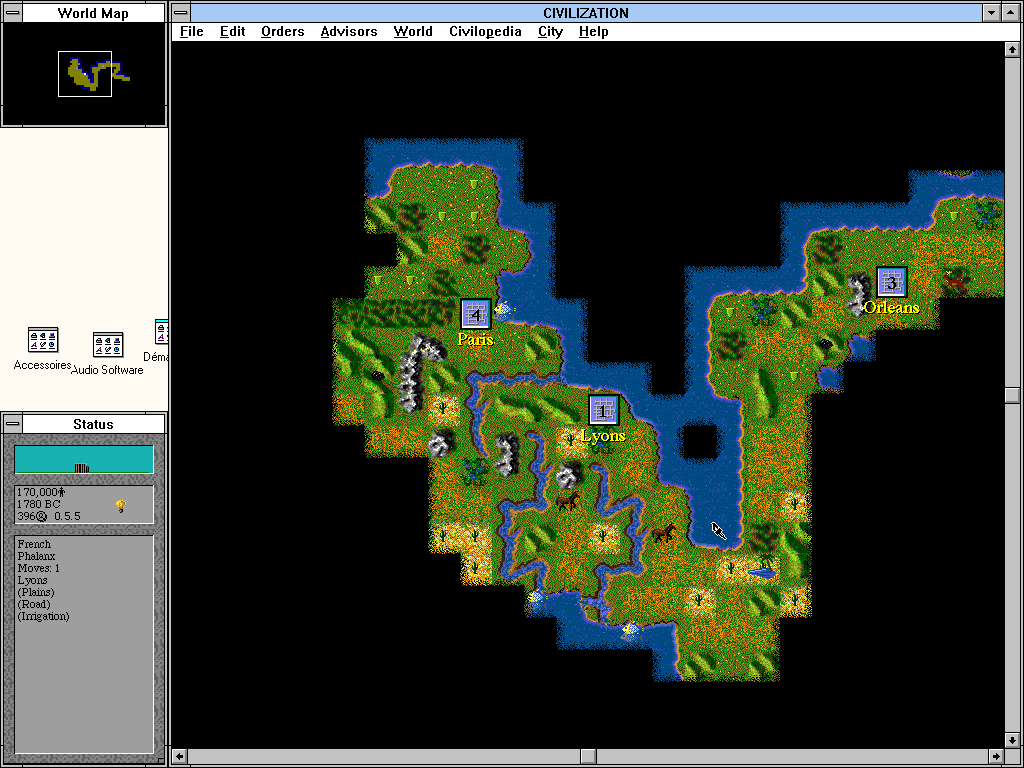Click the fish resource beside Paris
This screenshot has height=768, width=1024.
[504, 308]
